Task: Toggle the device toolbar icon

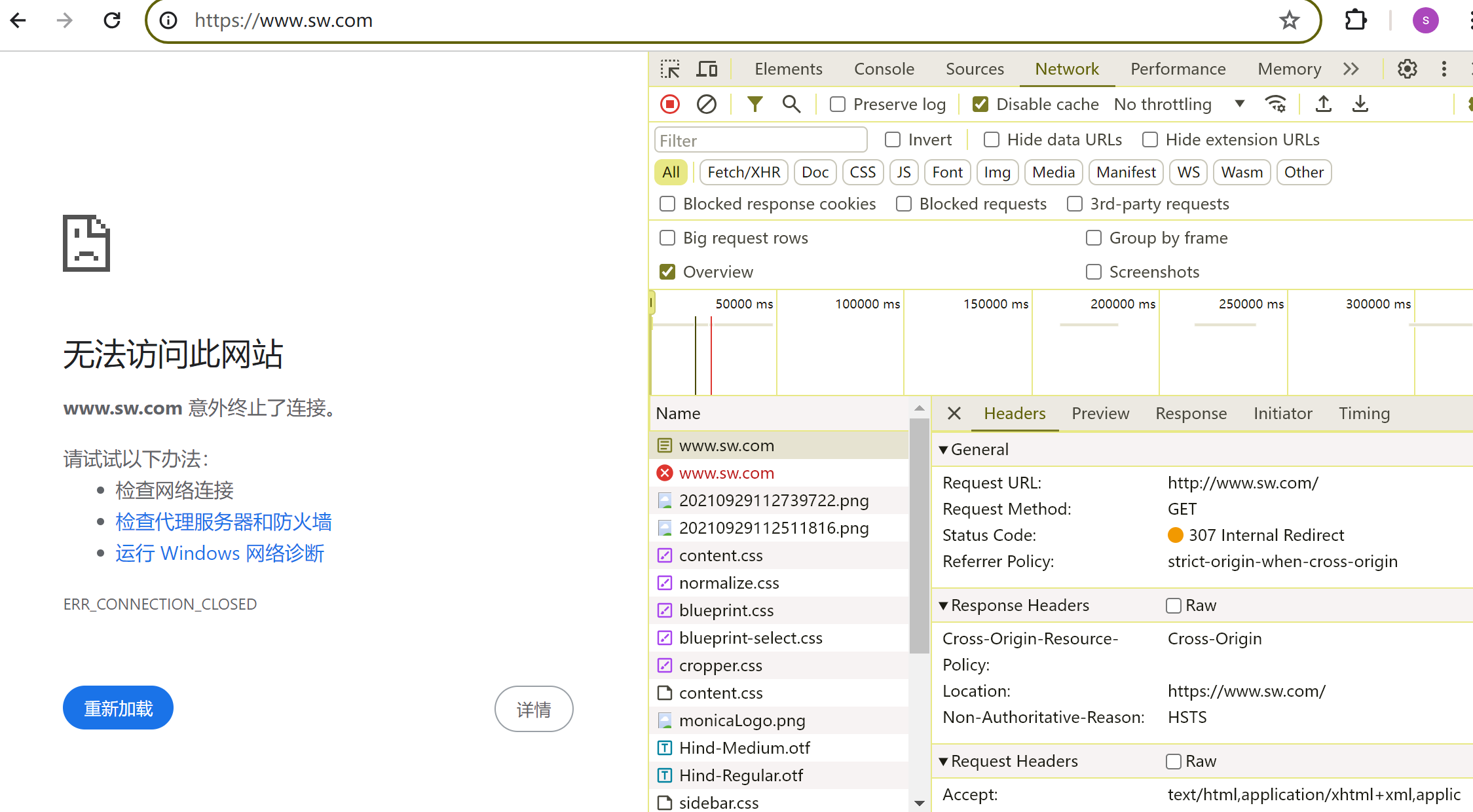Action: [707, 69]
